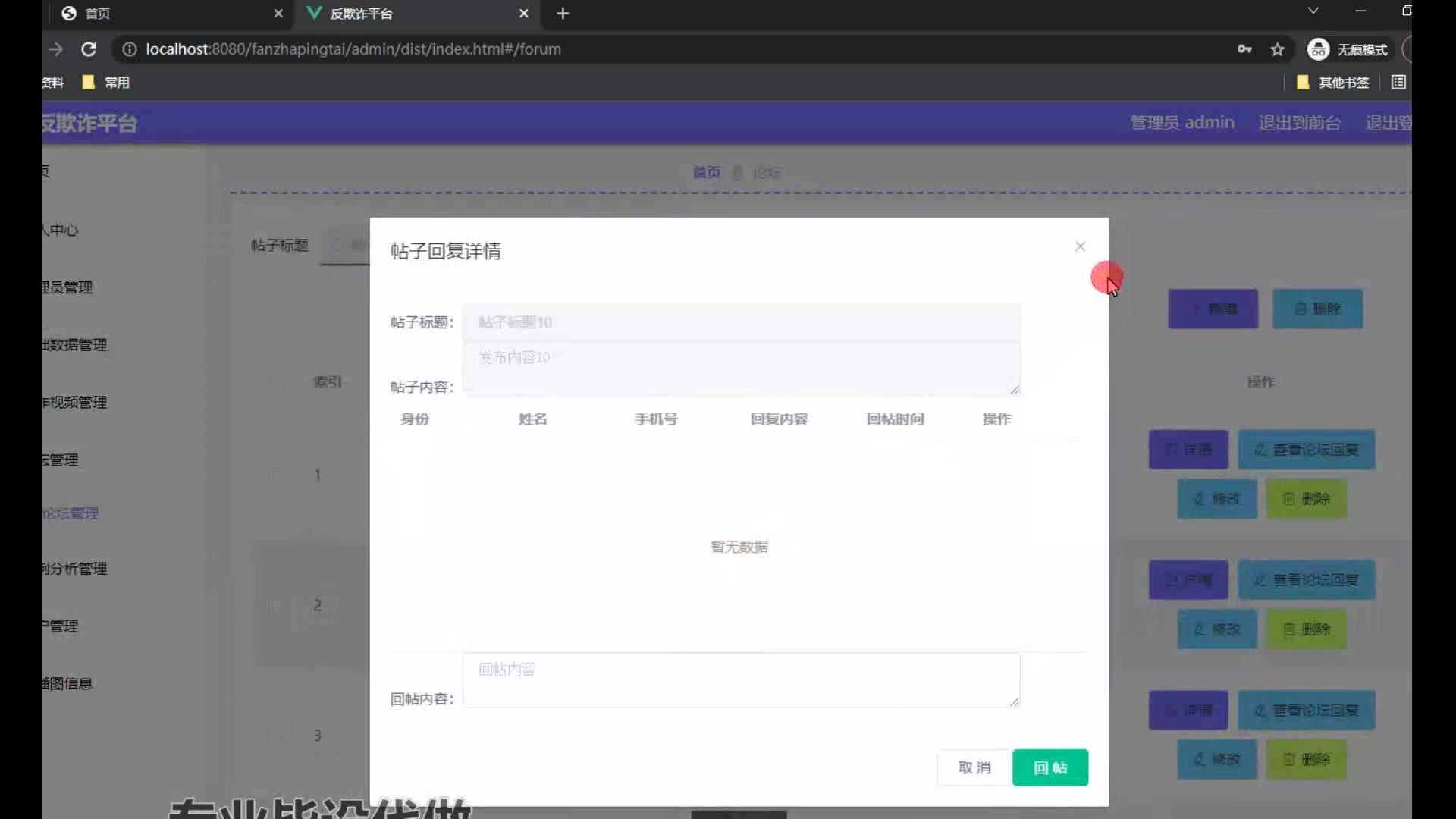Click the 手机号 column header
This screenshot has height=819, width=1456.
[x=656, y=419]
